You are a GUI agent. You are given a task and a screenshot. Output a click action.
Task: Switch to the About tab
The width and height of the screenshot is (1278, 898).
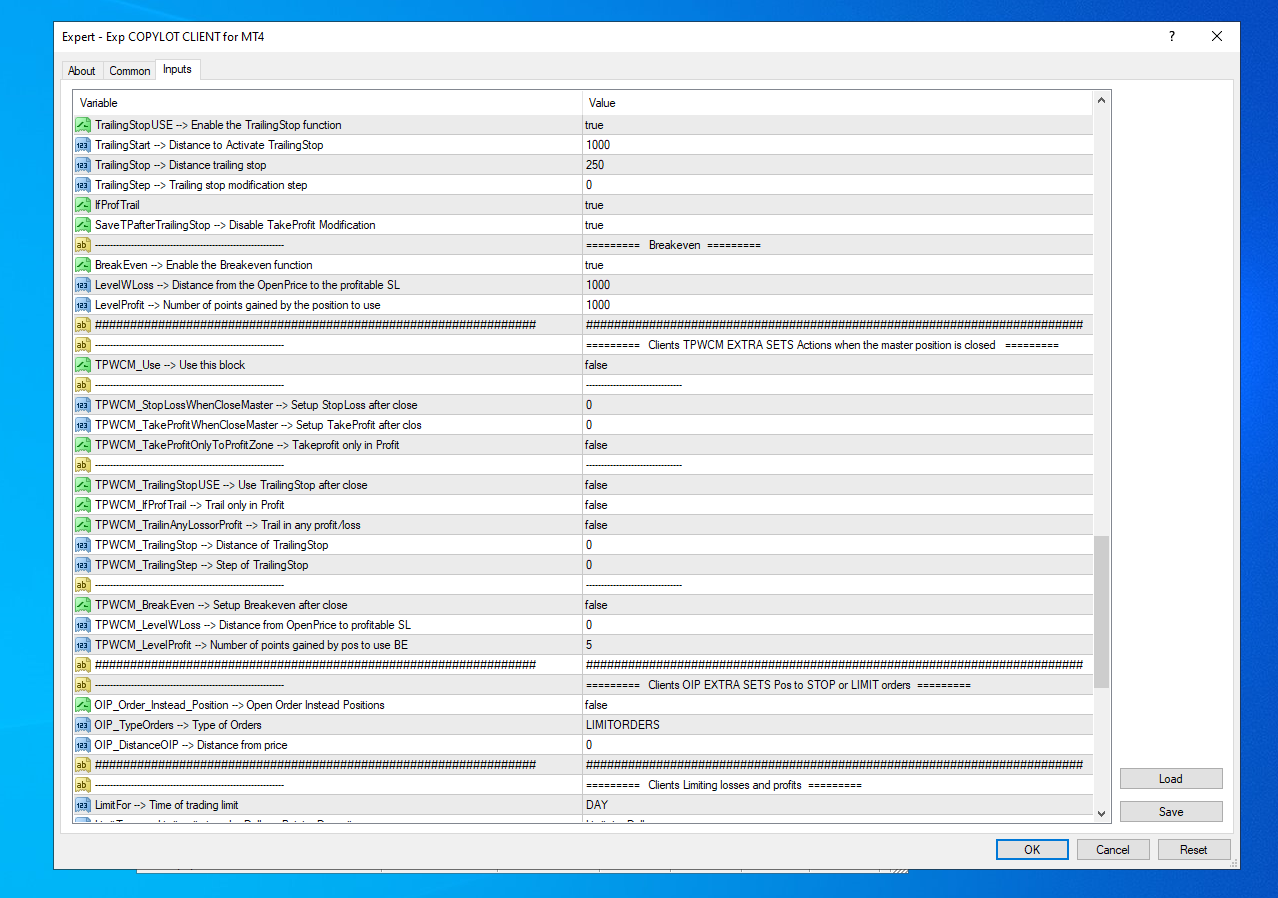tap(82, 71)
